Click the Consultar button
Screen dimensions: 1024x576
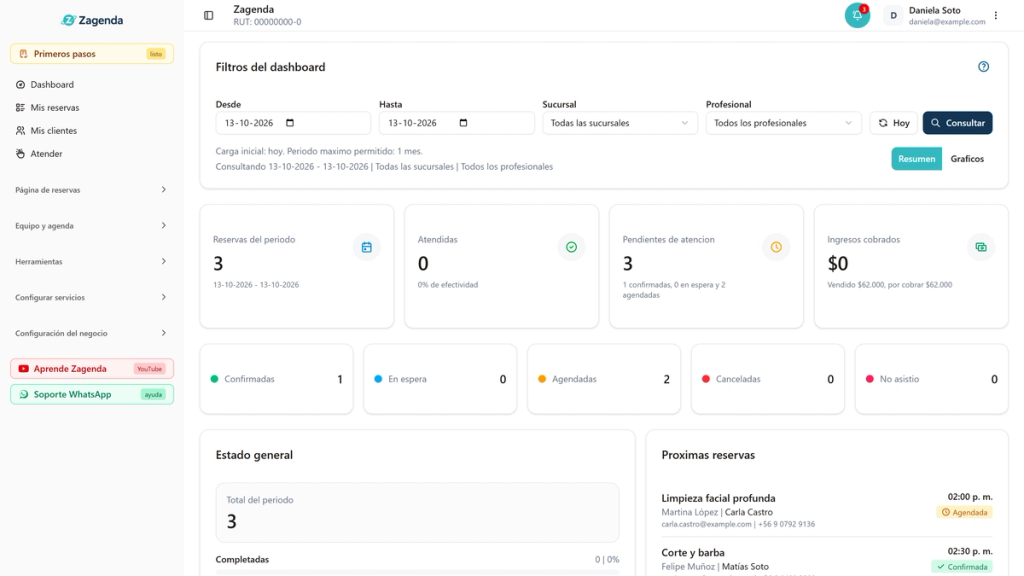pyautogui.click(x=957, y=123)
